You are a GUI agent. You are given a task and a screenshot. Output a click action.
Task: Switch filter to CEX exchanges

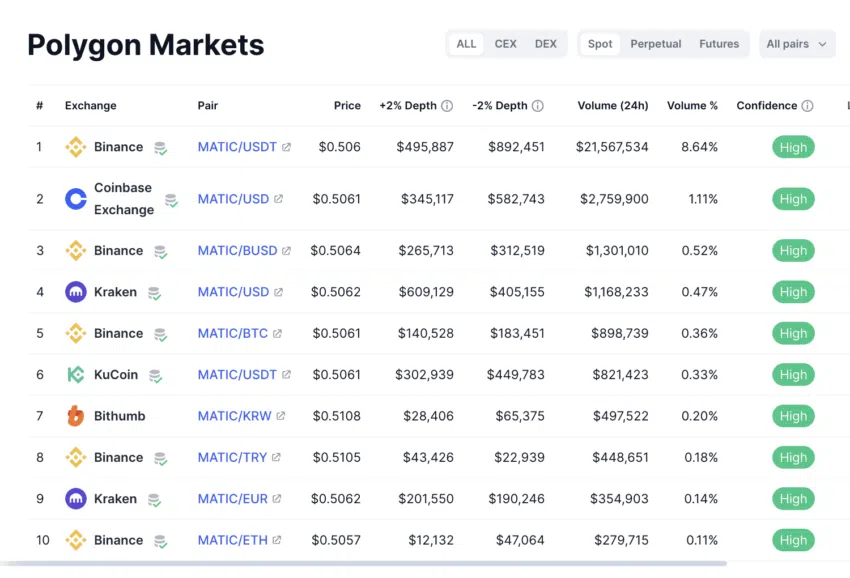(506, 44)
